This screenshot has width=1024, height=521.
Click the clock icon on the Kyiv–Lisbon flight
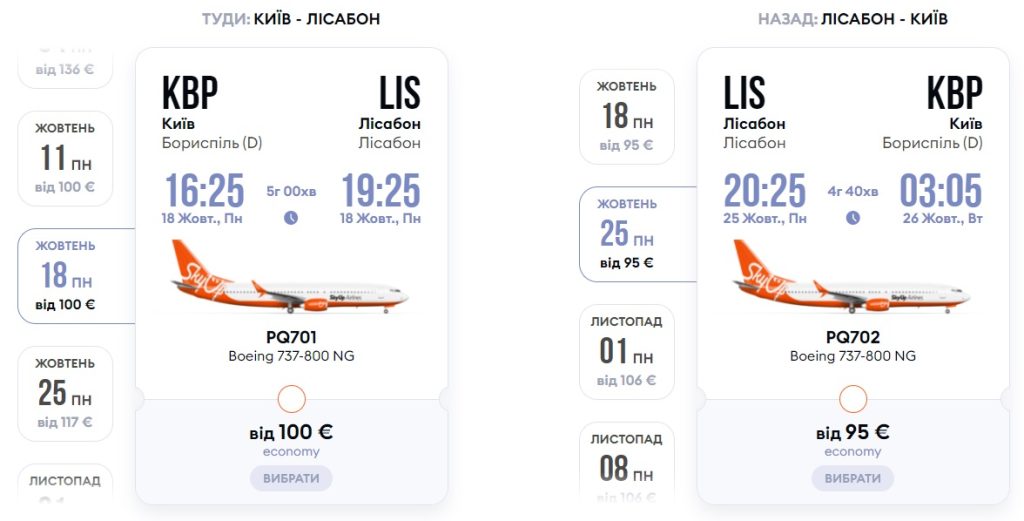click(x=291, y=218)
